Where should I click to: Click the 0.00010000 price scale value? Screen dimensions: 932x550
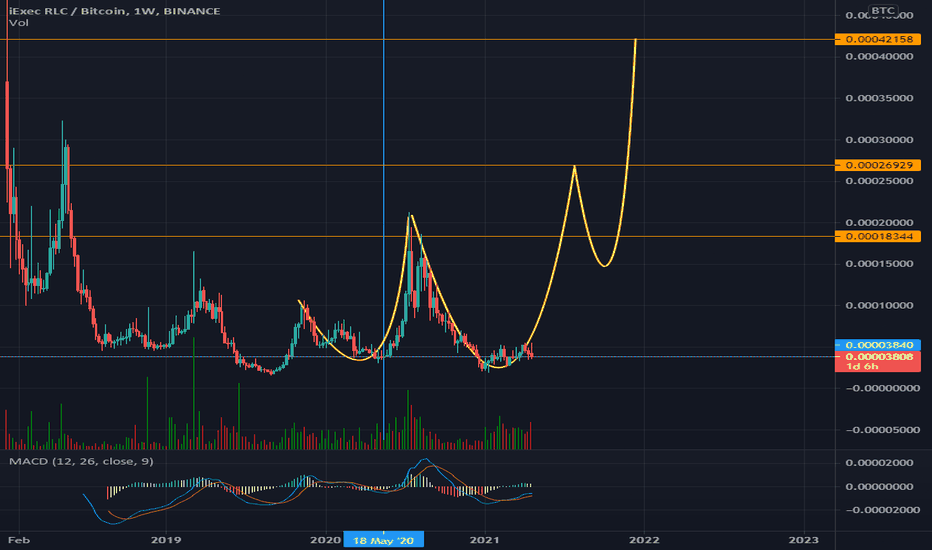(879, 305)
